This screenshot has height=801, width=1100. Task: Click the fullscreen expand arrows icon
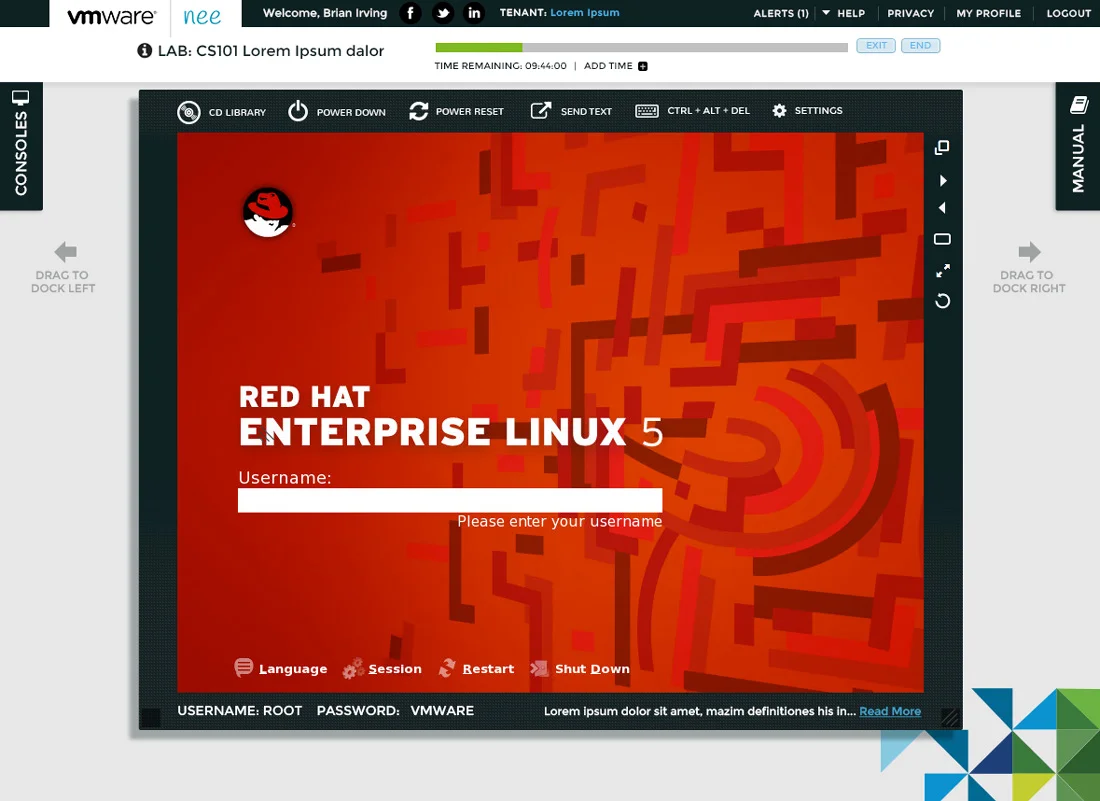coord(943,270)
